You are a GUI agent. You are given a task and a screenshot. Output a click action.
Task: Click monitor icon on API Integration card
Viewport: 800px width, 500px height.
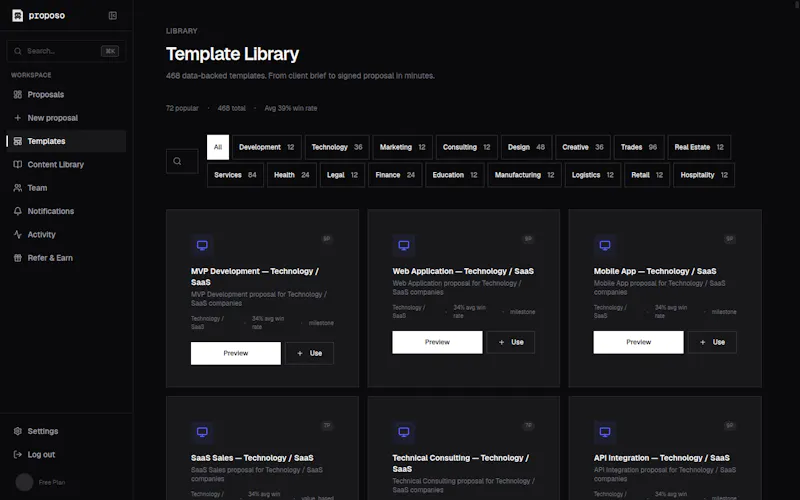pos(605,432)
